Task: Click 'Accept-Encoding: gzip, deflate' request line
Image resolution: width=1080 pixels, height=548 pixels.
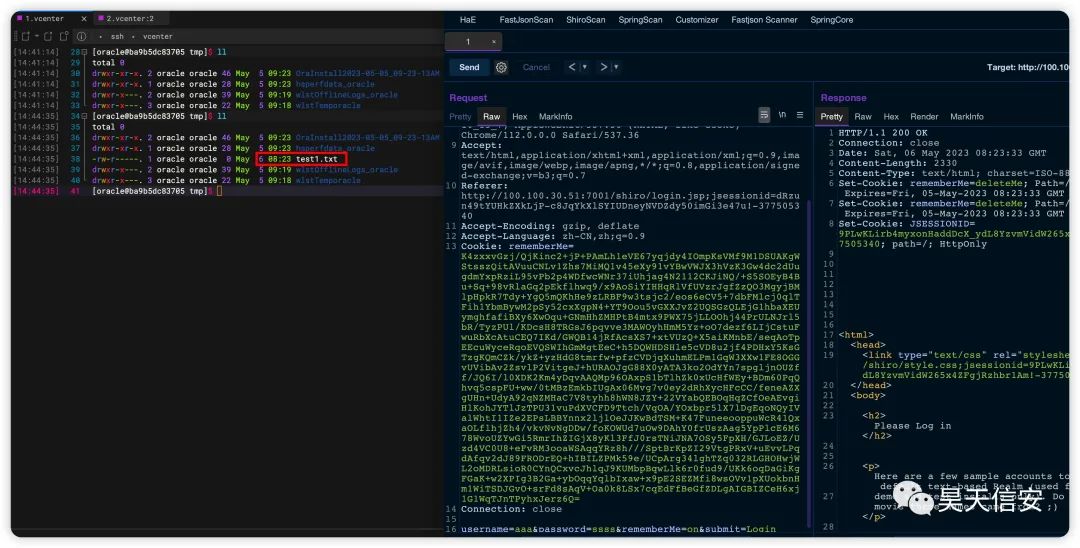Action: (550, 226)
